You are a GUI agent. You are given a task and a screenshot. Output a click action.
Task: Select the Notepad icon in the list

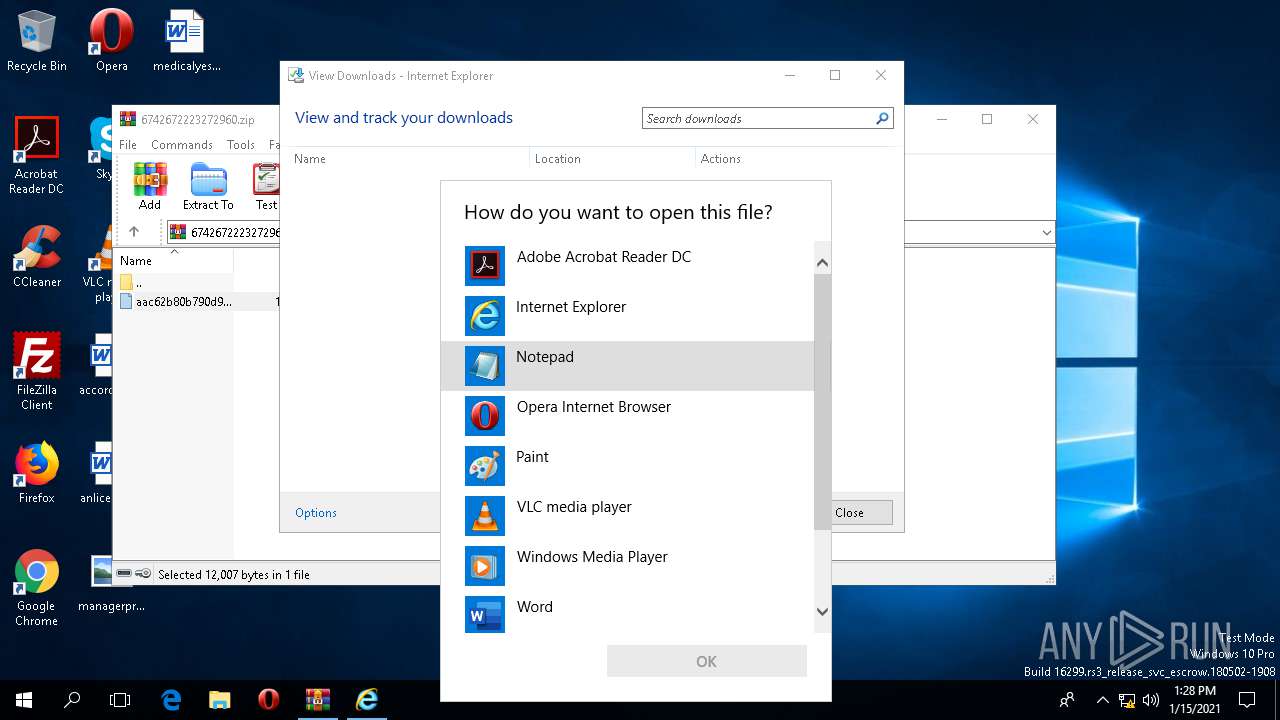[485, 365]
